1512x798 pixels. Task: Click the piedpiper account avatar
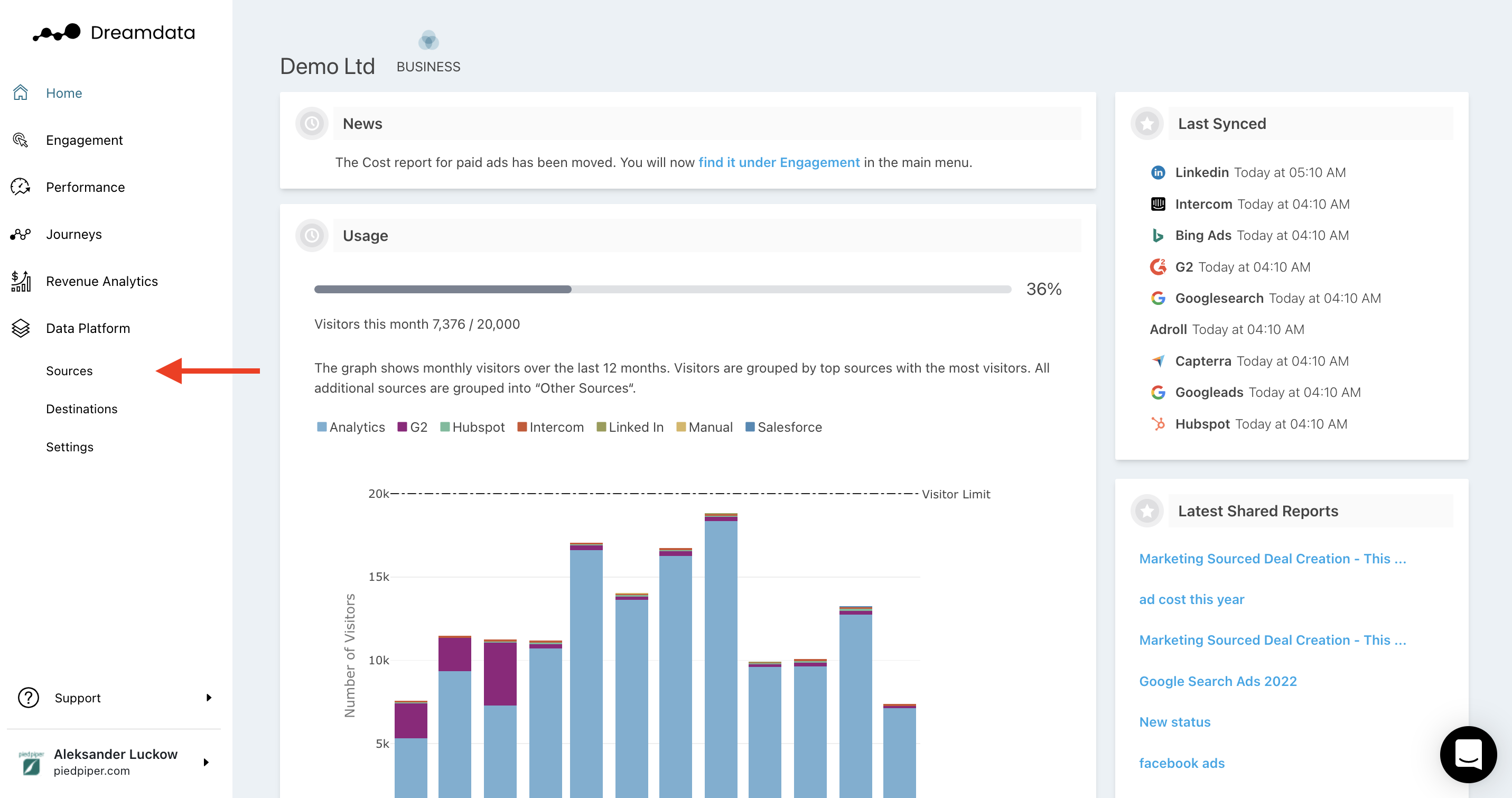click(31, 762)
